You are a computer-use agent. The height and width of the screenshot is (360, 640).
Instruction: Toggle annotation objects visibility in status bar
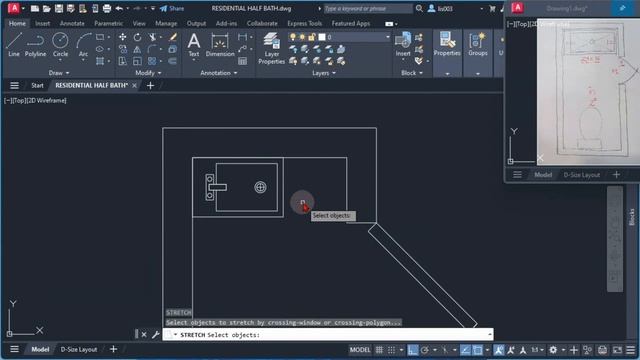click(498, 350)
